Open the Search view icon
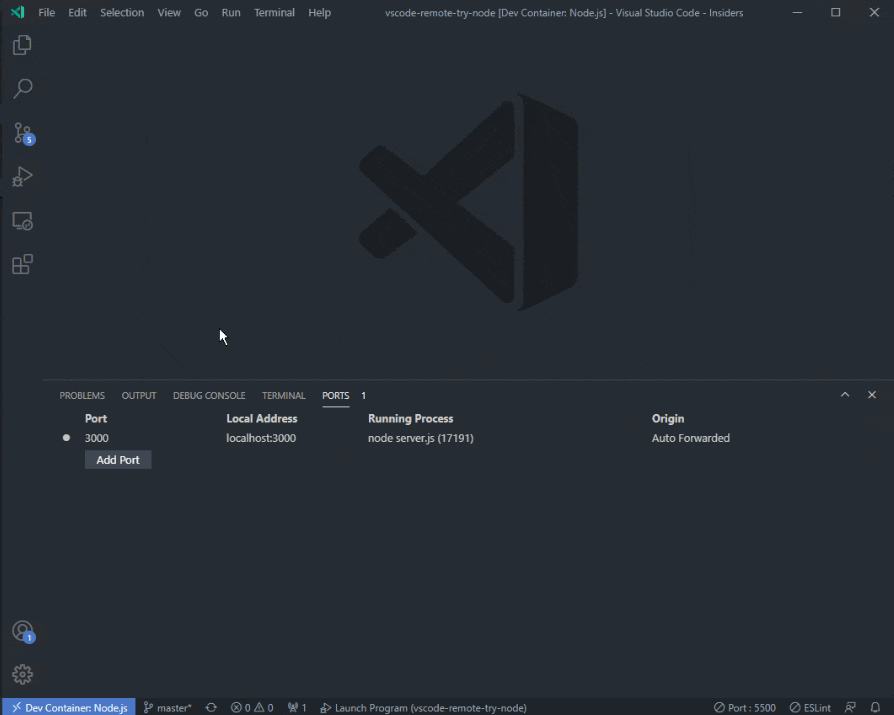Viewport: 894px width, 715px height. (22, 89)
